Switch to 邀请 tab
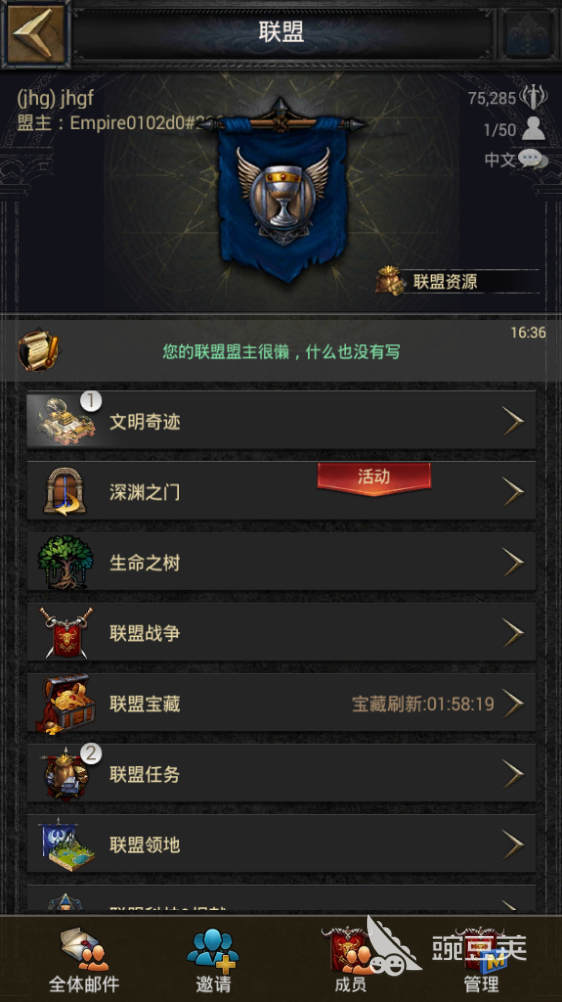Image resolution: width=562 pixels, height=1002 pixels. point(213,960)
